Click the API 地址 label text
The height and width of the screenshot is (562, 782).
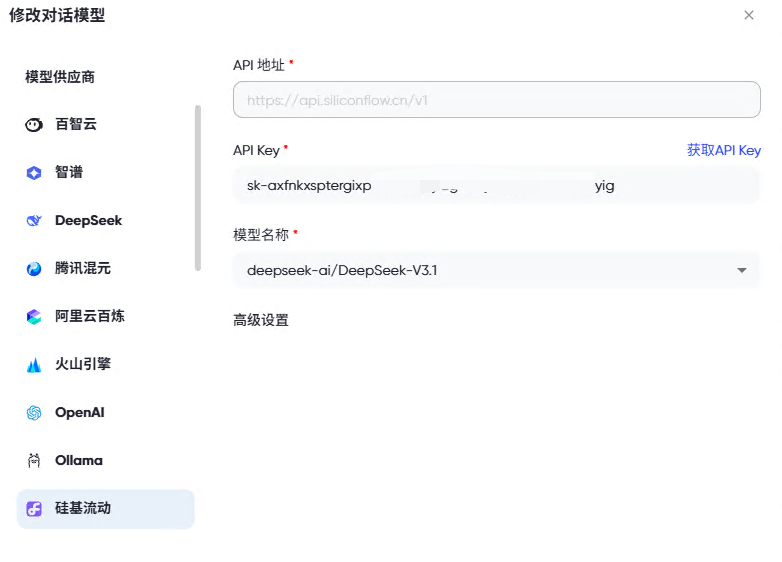pos(258,65)
